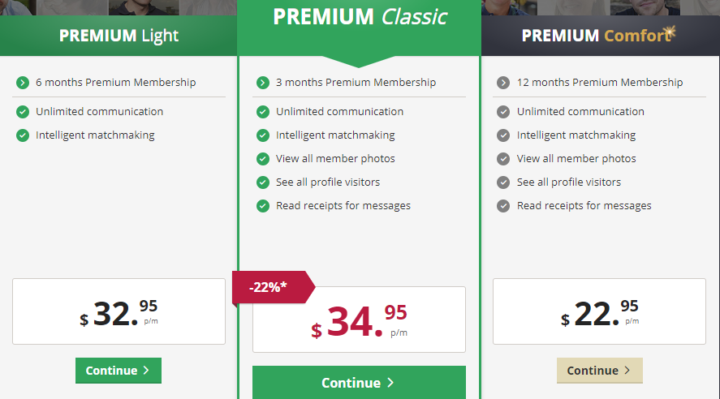Click the sparkle icon on PREMIUM Comfort title

pos(669,31)
